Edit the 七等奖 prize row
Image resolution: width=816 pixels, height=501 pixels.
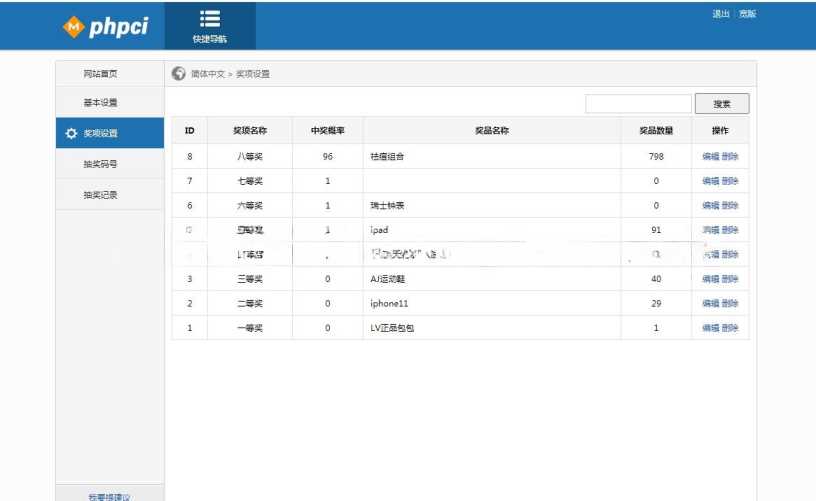point(710,181)
